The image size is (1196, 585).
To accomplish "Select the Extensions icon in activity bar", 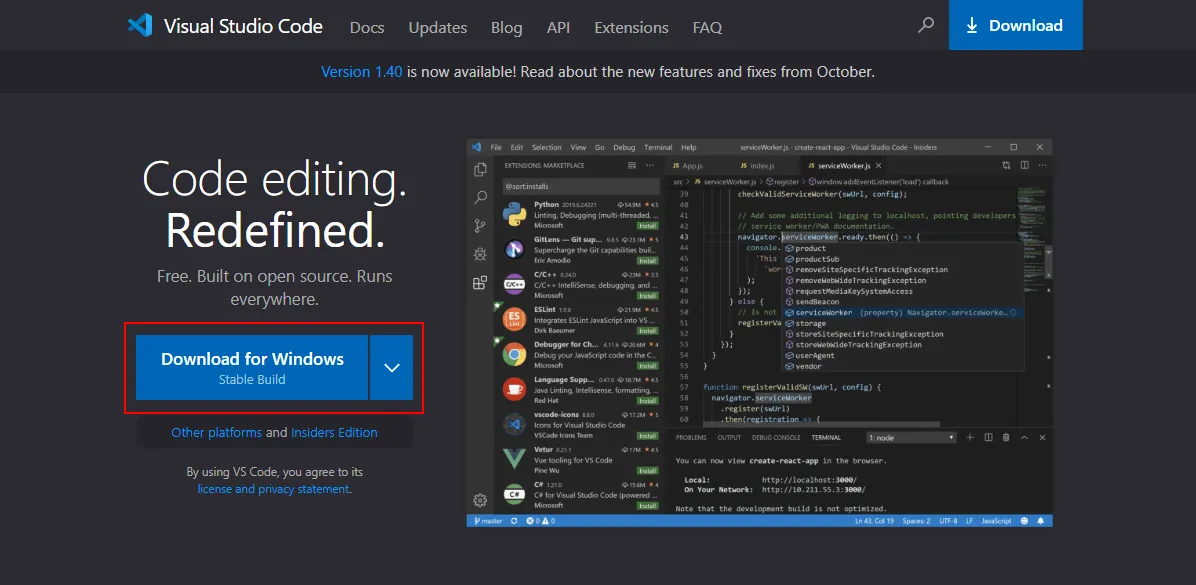I will 481,283.
